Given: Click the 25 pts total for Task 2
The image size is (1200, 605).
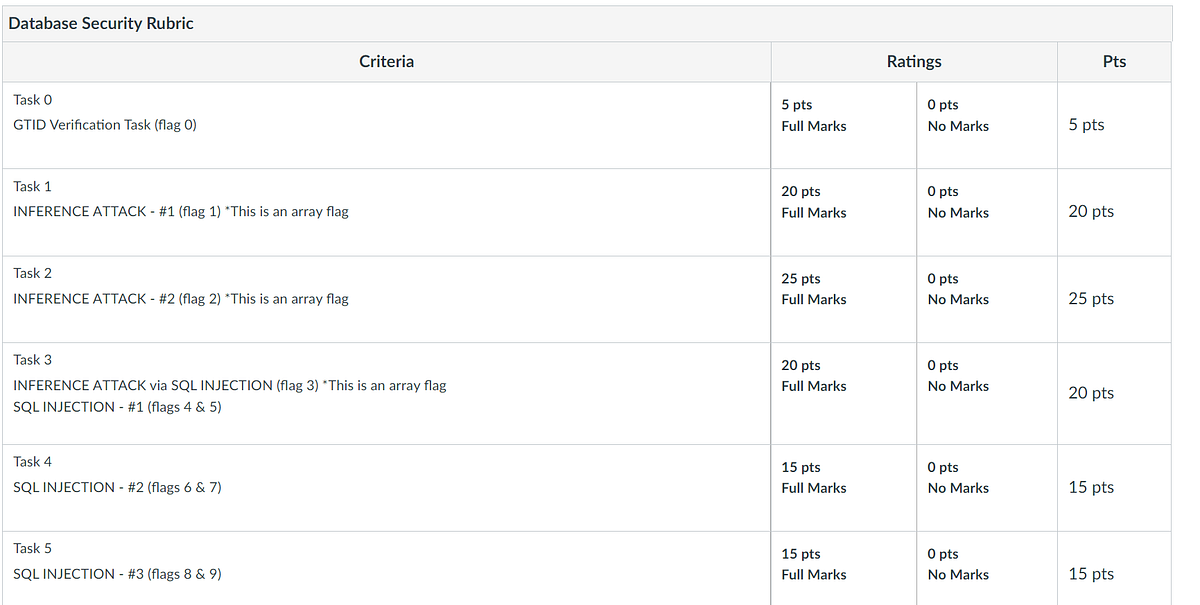Looking at the screenshot, I should (x=1091, y=299).
